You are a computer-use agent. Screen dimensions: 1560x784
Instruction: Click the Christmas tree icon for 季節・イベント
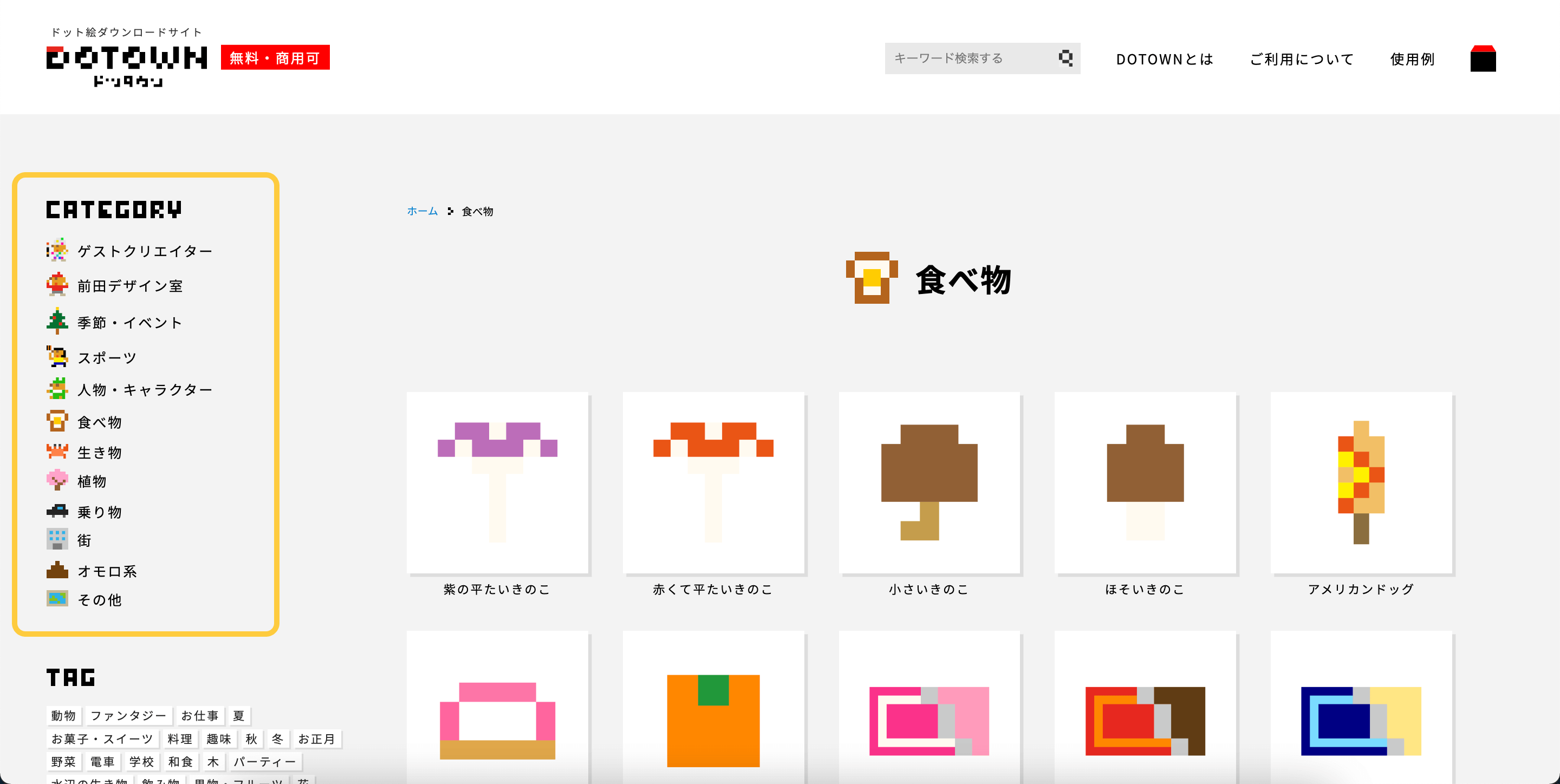[57, 321]
